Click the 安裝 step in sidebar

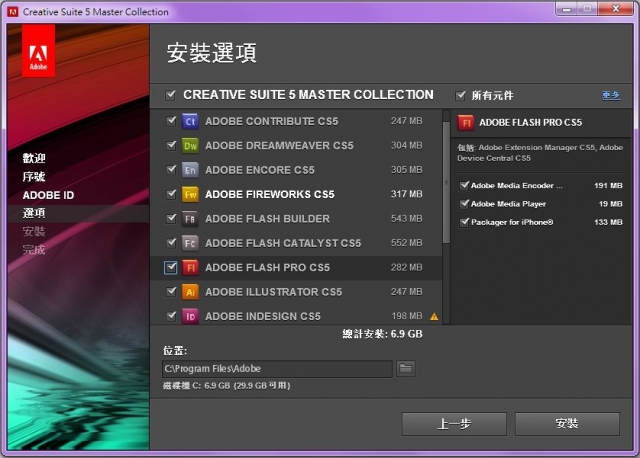(34, 231)
